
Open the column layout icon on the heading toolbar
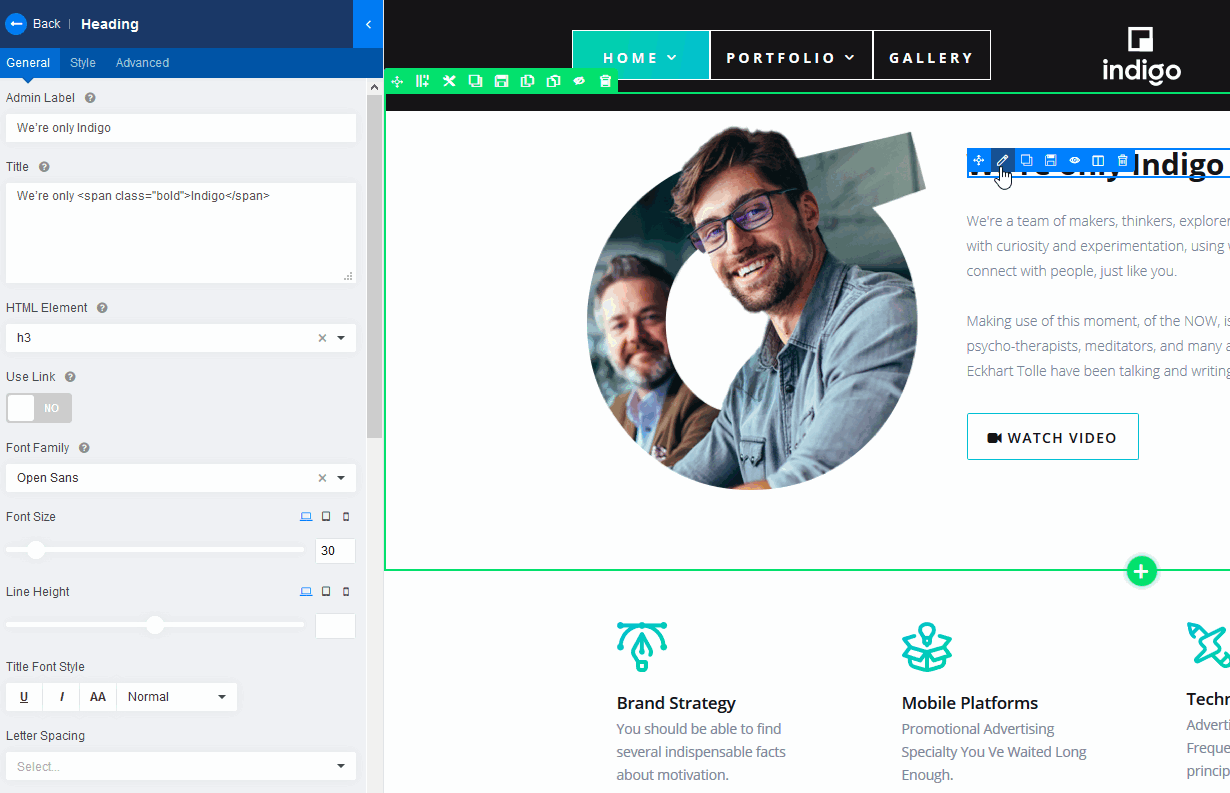click(1097, 160)
